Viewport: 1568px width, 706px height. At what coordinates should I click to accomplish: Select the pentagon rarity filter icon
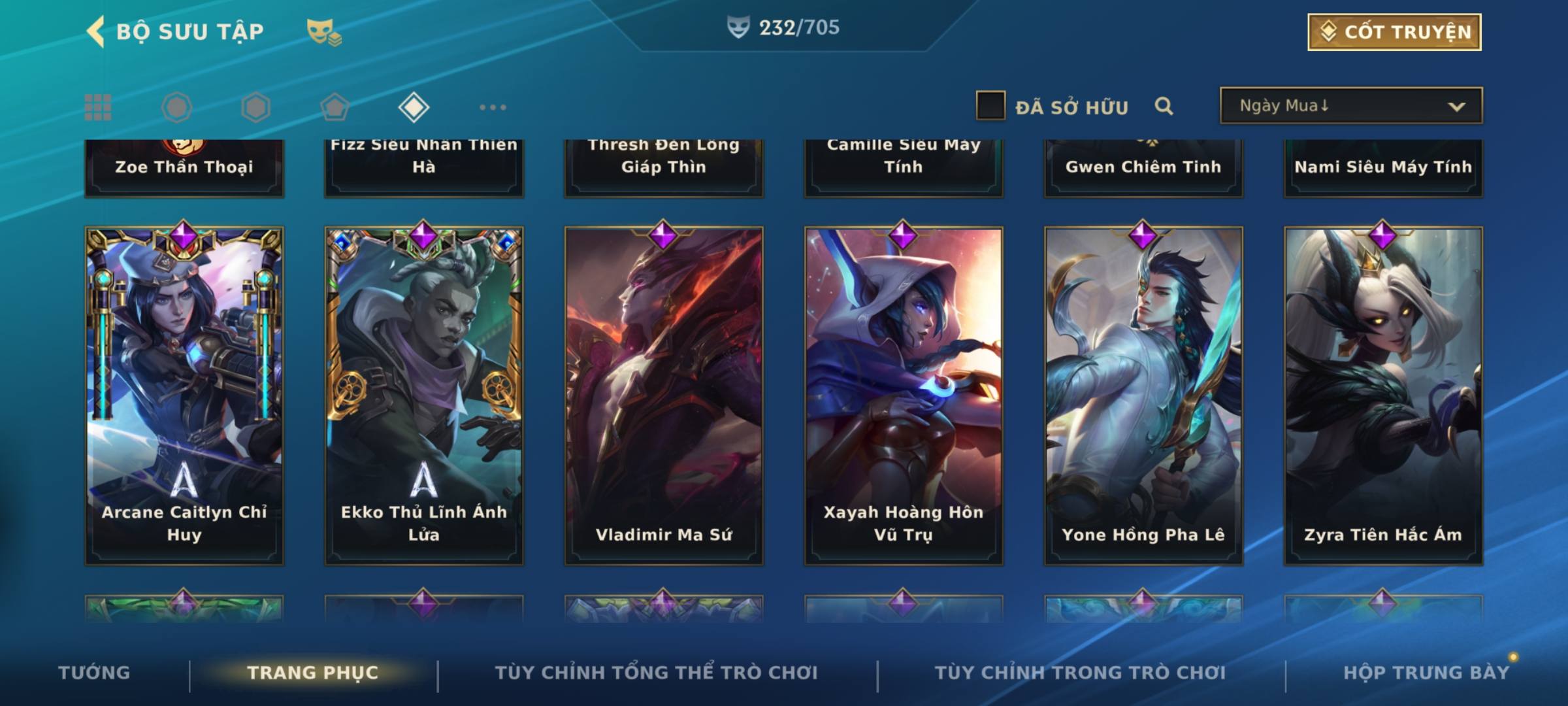335,107
